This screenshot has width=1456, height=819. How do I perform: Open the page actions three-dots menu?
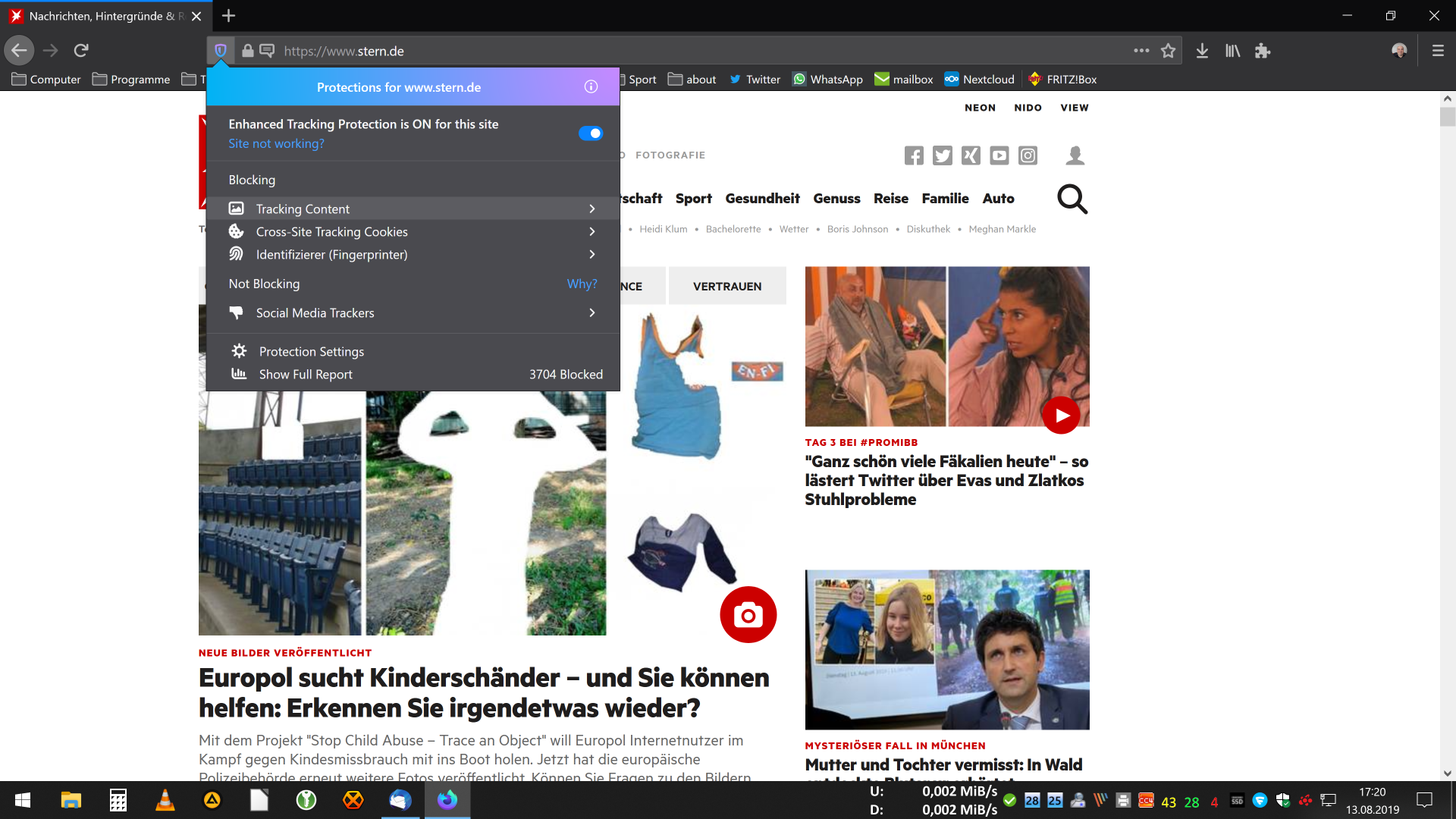pyautogui.click(x=1141, y=51)
